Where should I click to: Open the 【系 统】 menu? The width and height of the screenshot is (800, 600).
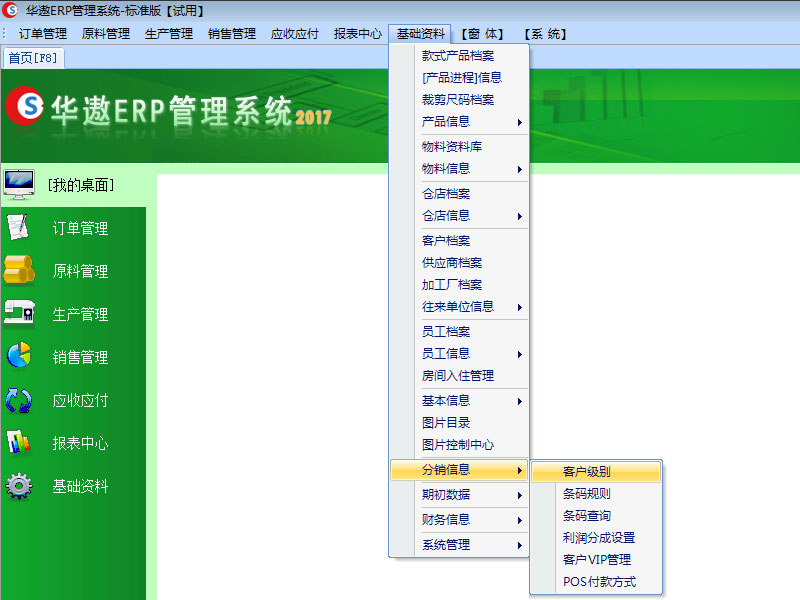(545, 34)
